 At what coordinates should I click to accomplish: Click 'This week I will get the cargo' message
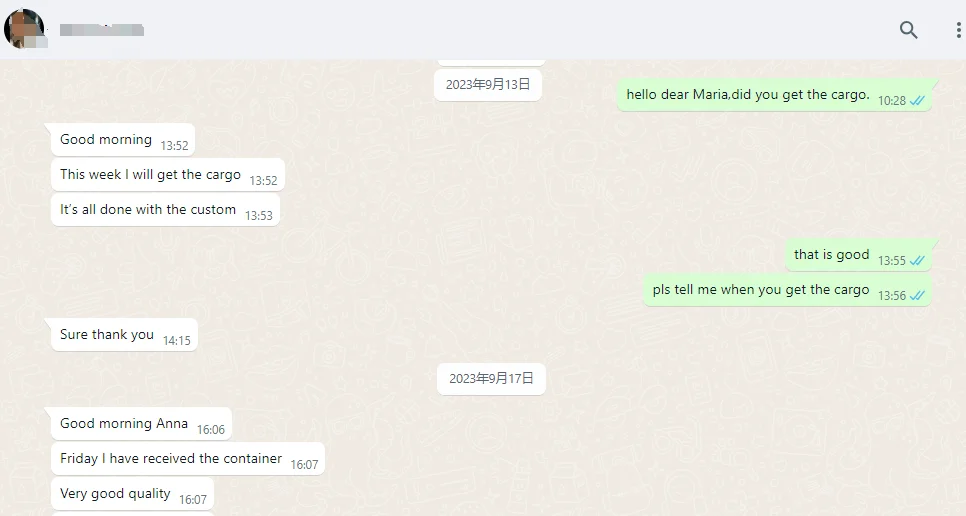pyautogui.click(x=168, y=175)
